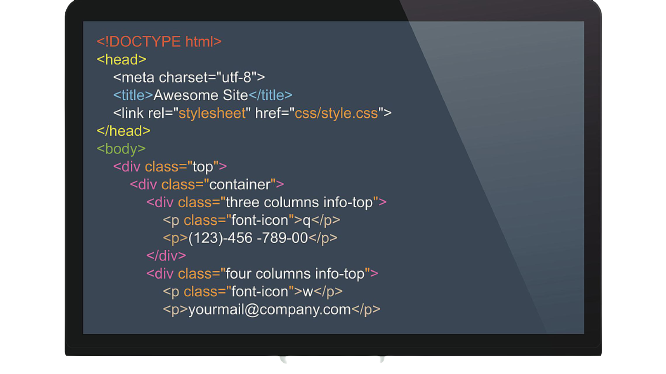Click the font-icon paragraph containing w
The width and height of the screenshot is (666, 374).
pyautogui.click(x=252, y=291)
